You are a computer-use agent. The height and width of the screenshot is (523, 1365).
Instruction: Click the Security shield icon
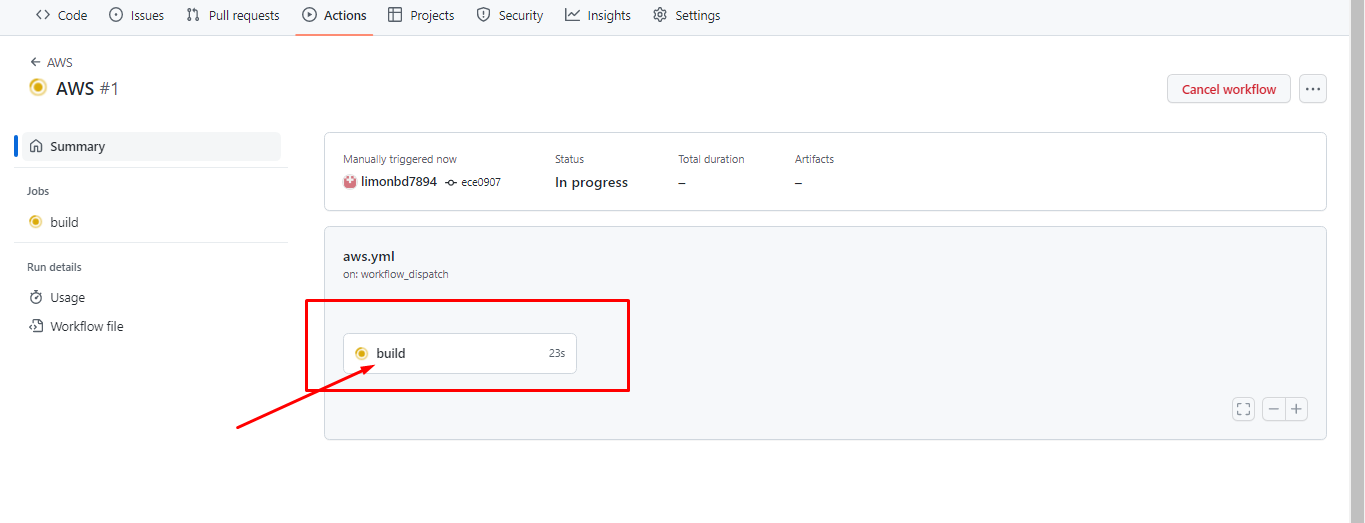pos(484,15)
